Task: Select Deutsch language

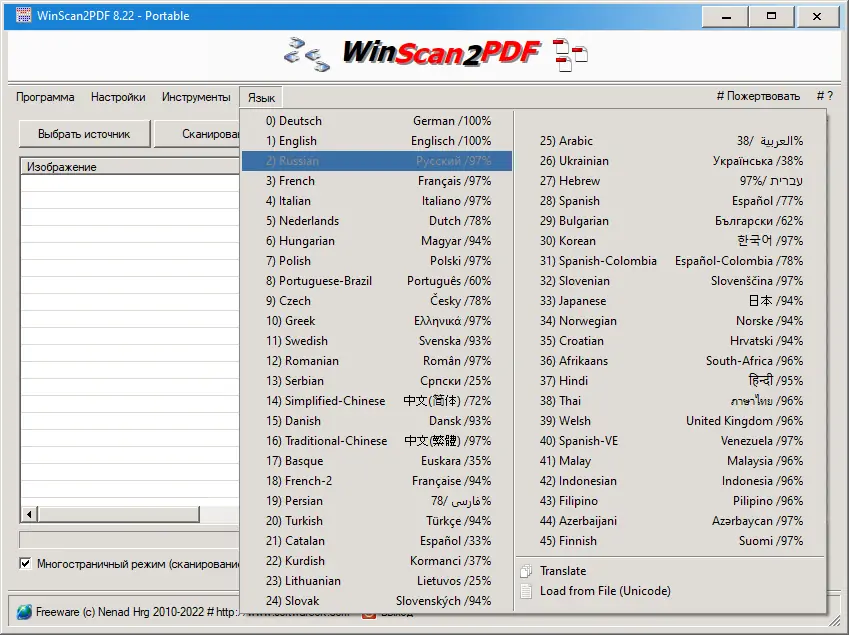Action: 377,121
